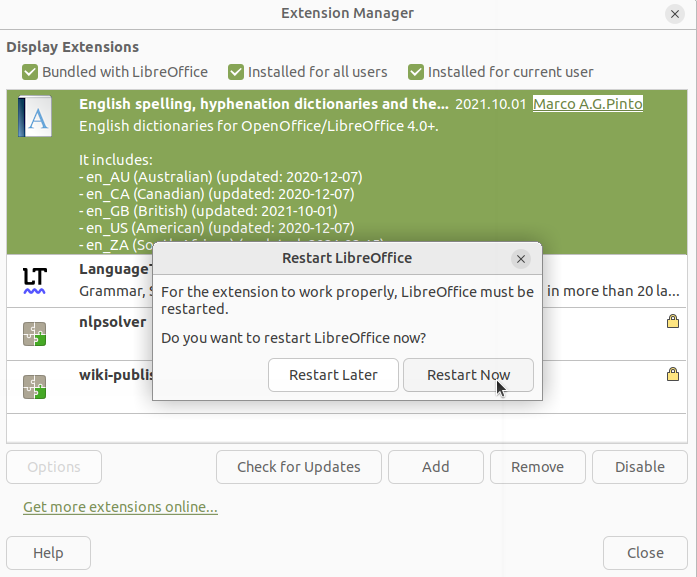Click the Display Extensions heading

[72, 47]
